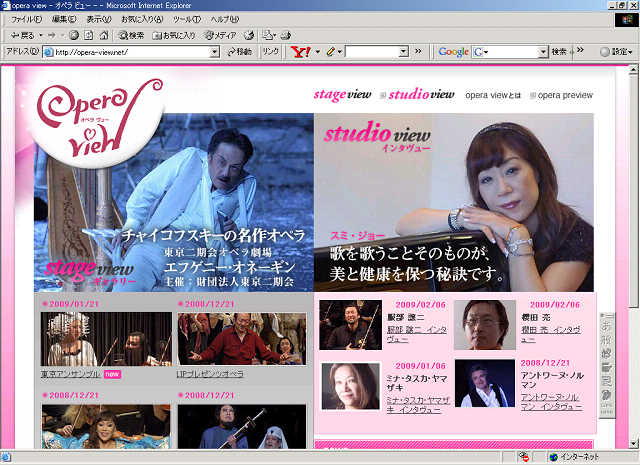Click the Yahoo toolbar pencil icon
This screenshot has width=640, height=465.
point(331,52)
